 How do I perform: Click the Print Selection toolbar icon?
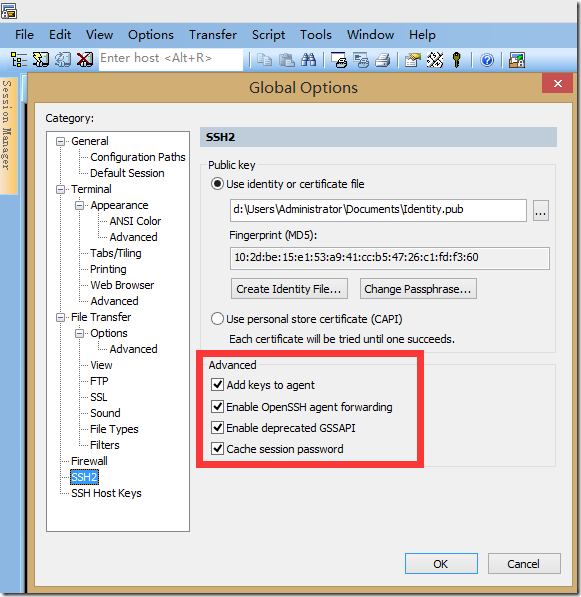[x=361, y=60]
